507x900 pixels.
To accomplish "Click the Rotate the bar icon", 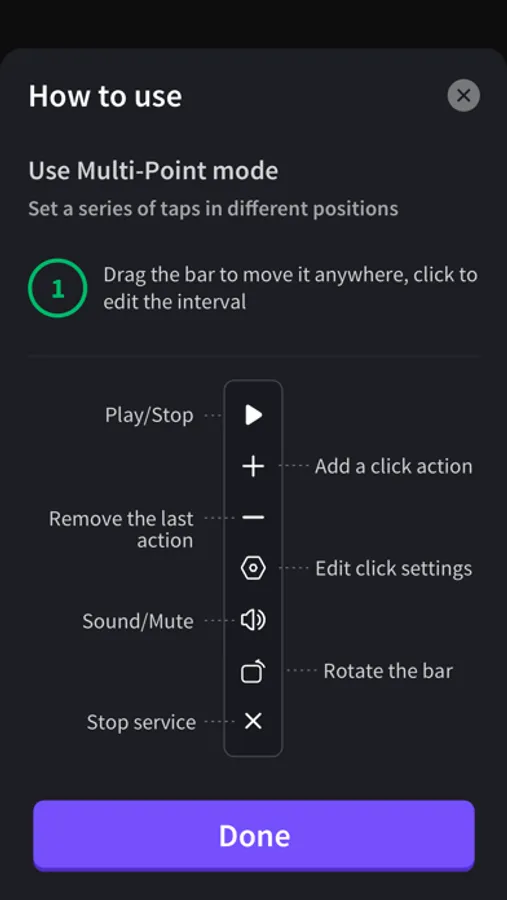I will coord(253,671).
